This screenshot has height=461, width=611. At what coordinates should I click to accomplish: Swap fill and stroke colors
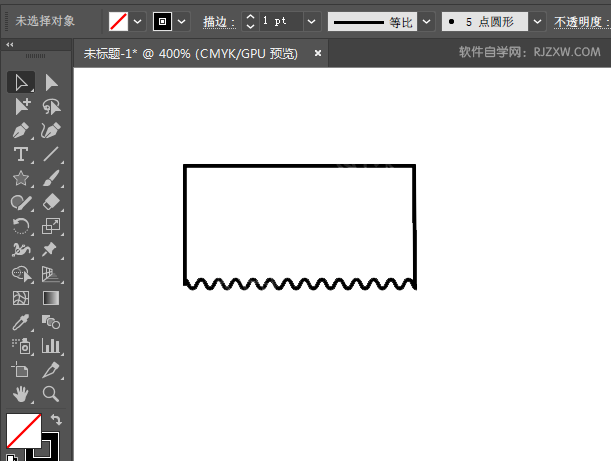pos(57,420)
